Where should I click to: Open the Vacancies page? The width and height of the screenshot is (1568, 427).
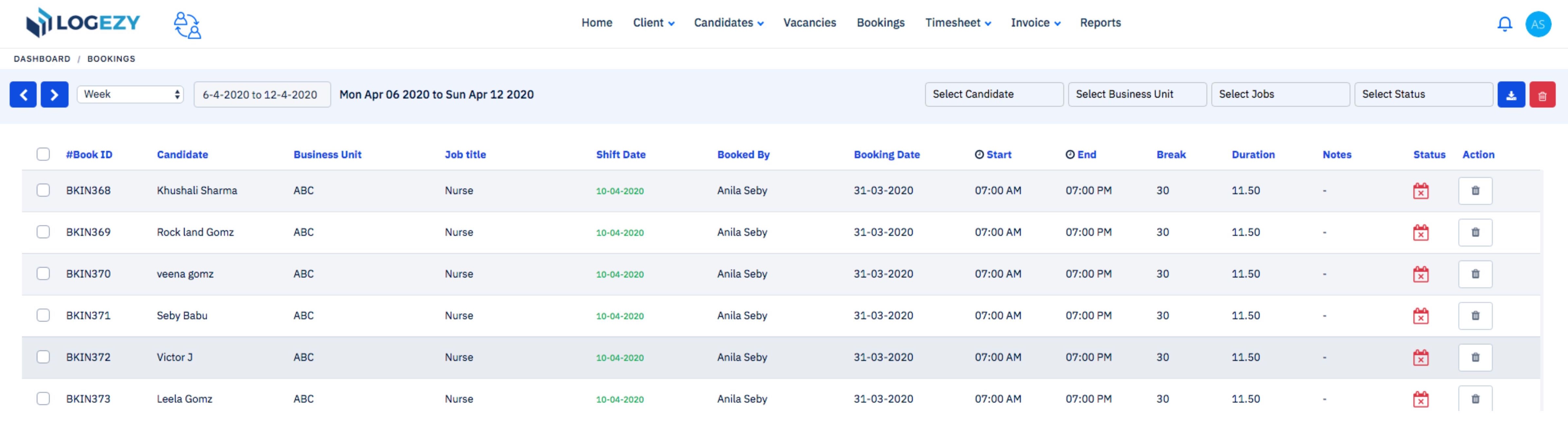pyautogui.click(x=810, y=23)
